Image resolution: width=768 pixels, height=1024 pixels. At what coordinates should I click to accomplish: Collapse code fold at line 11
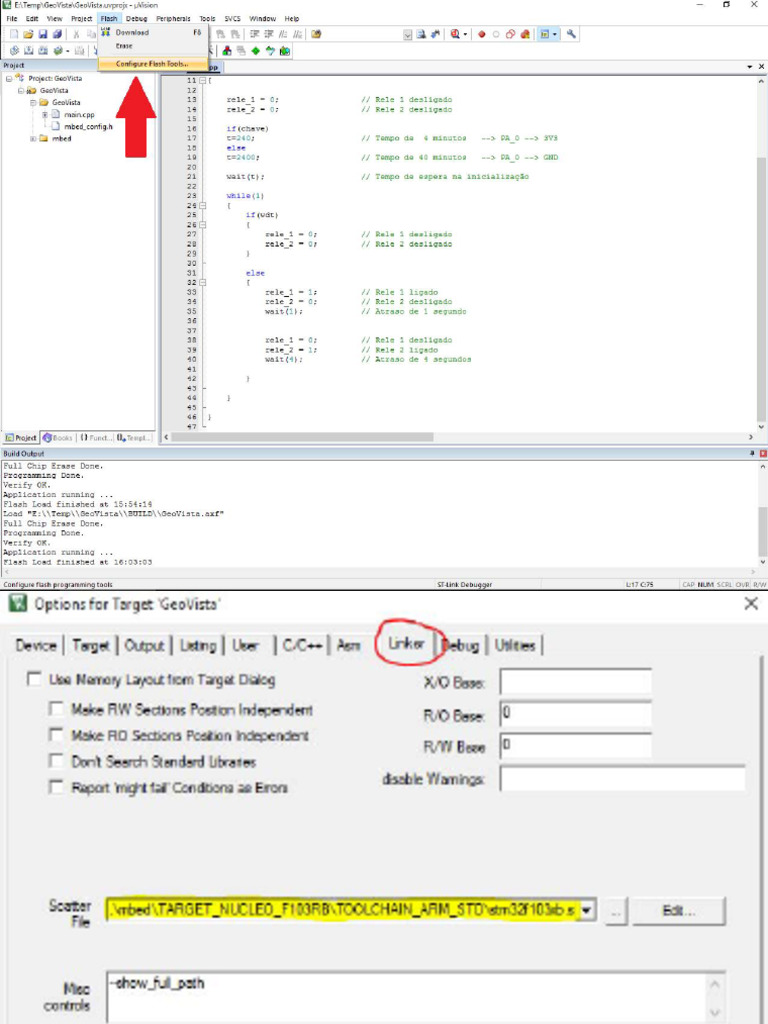(202, 80)
